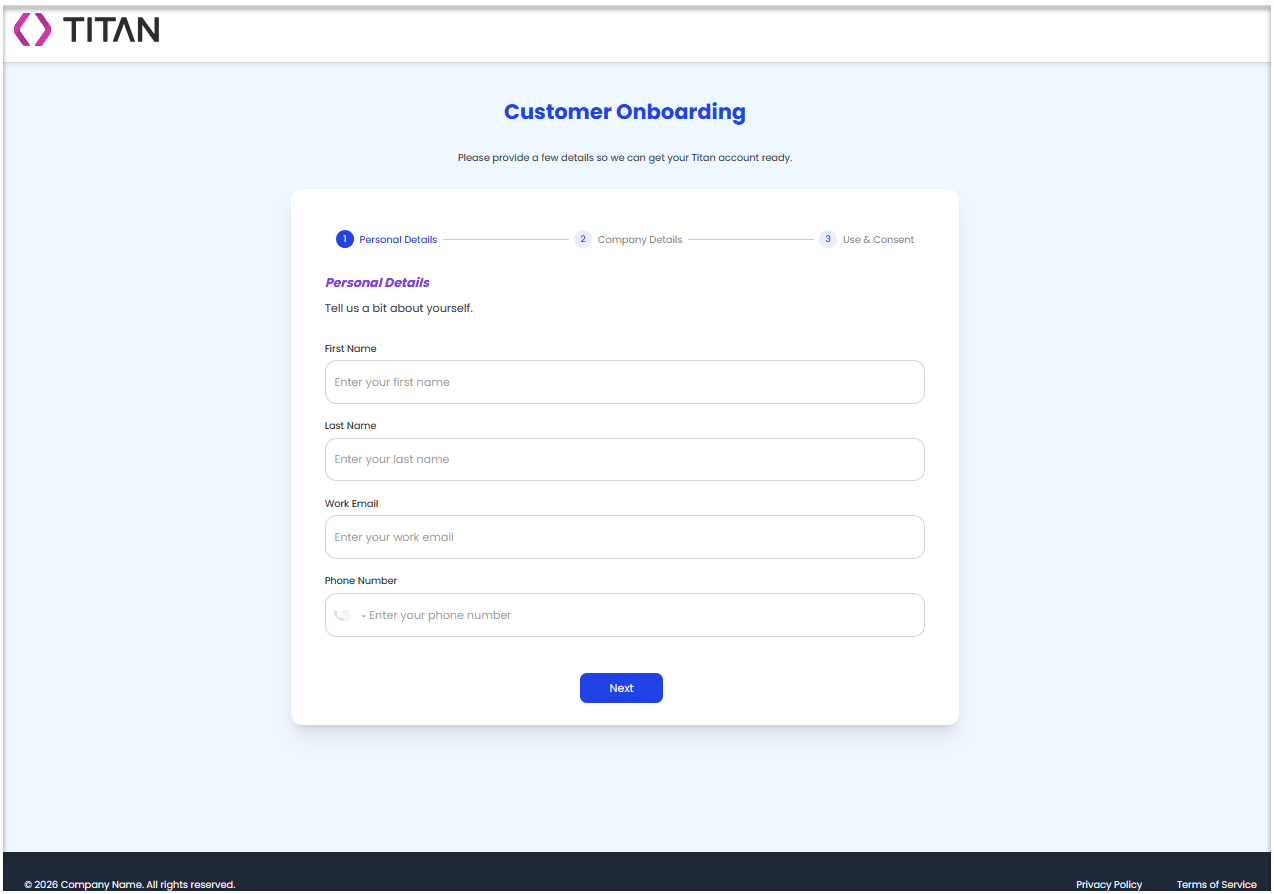
Task: Click the First Name input field
Action: [x=624, y=381]
